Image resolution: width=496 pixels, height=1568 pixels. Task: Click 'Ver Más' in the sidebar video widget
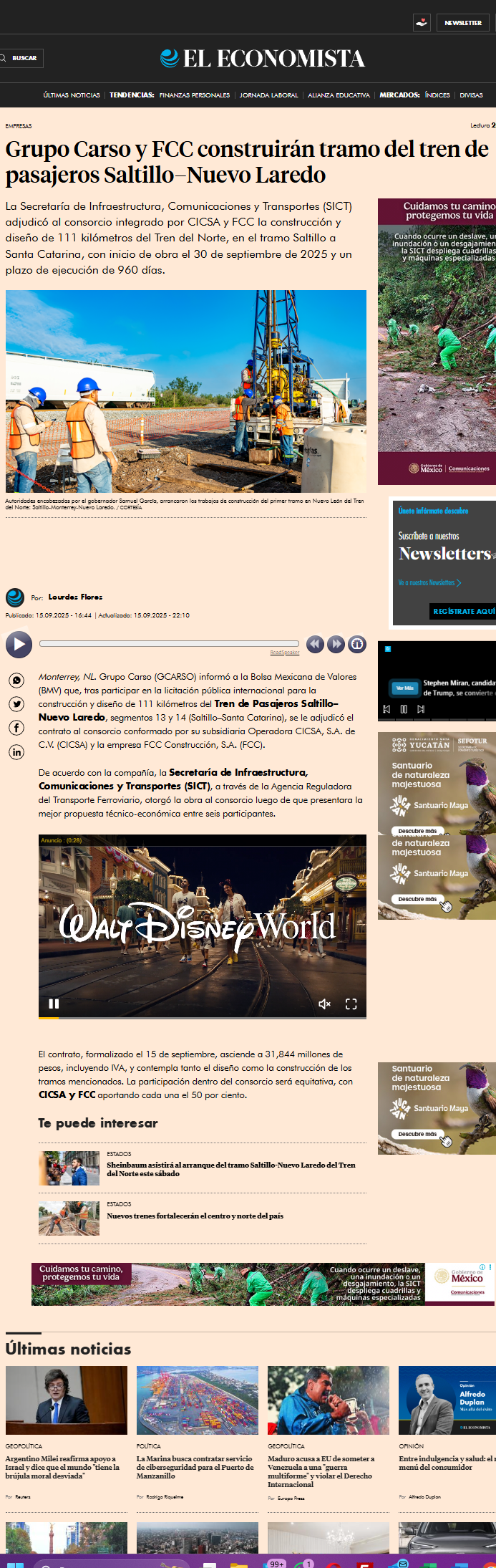click(404, 688)
